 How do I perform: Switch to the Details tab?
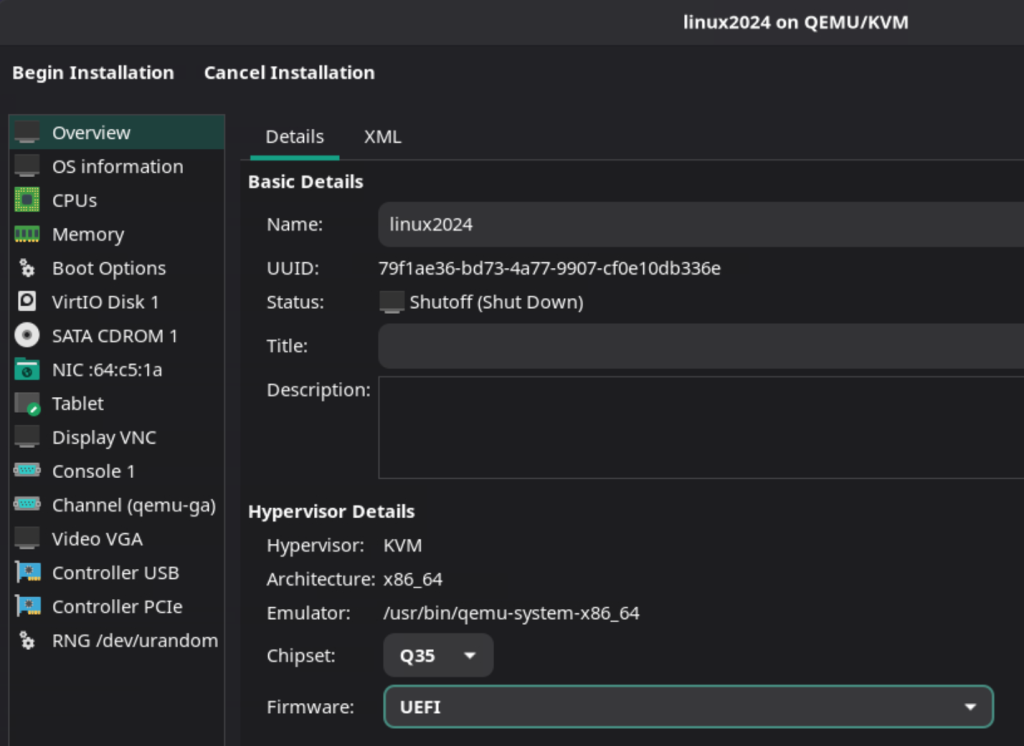(295, 137)
